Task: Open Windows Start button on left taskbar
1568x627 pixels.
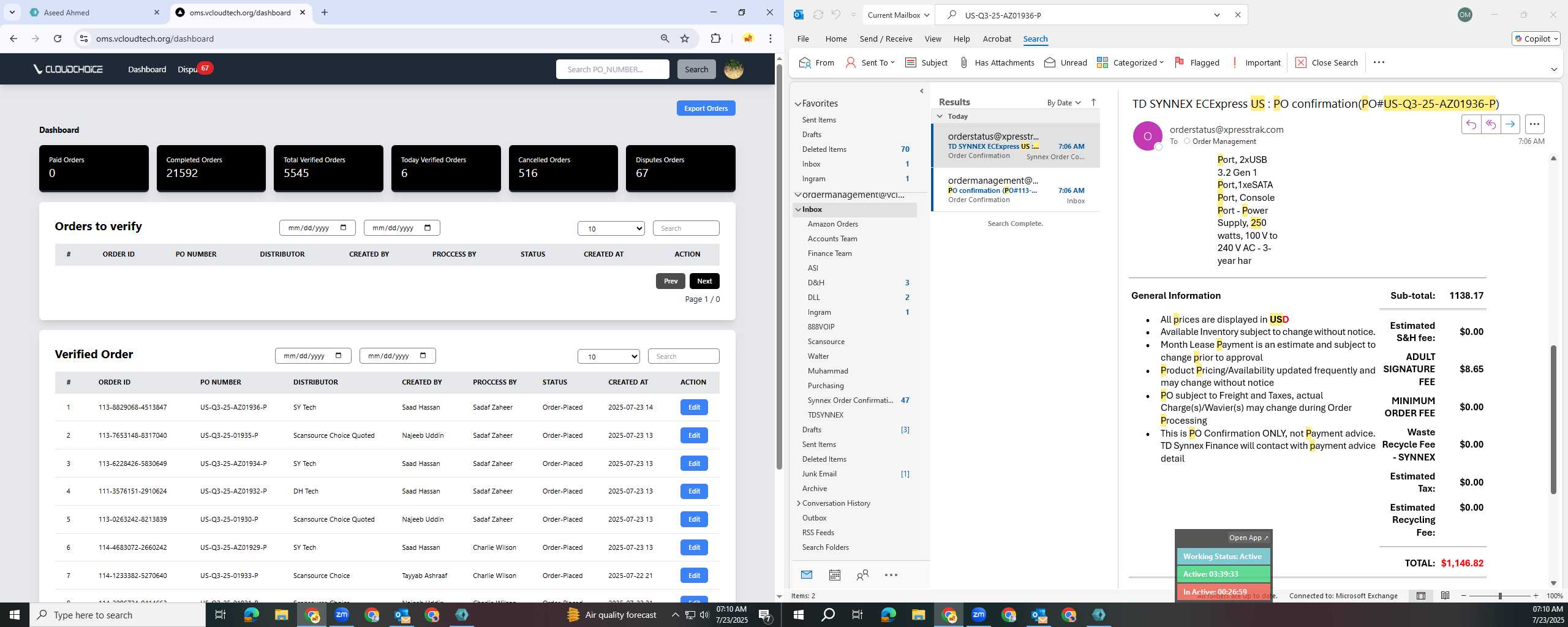Action: pos(15,615)
